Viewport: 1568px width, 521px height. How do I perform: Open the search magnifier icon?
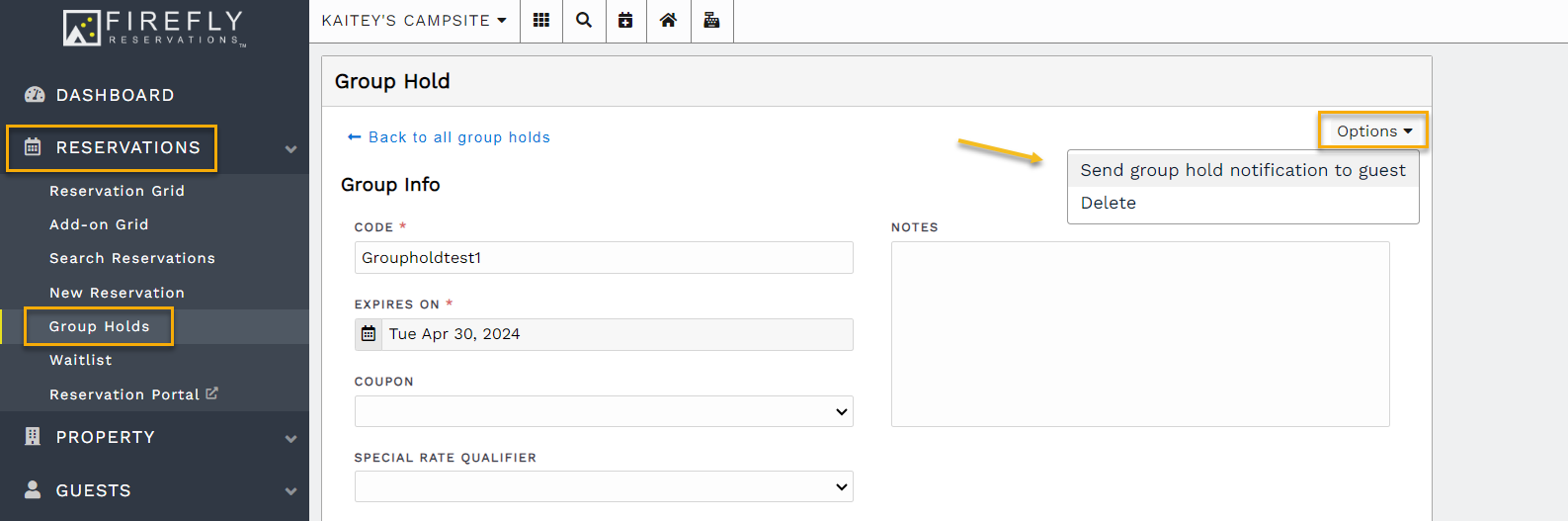pos(584,21)
